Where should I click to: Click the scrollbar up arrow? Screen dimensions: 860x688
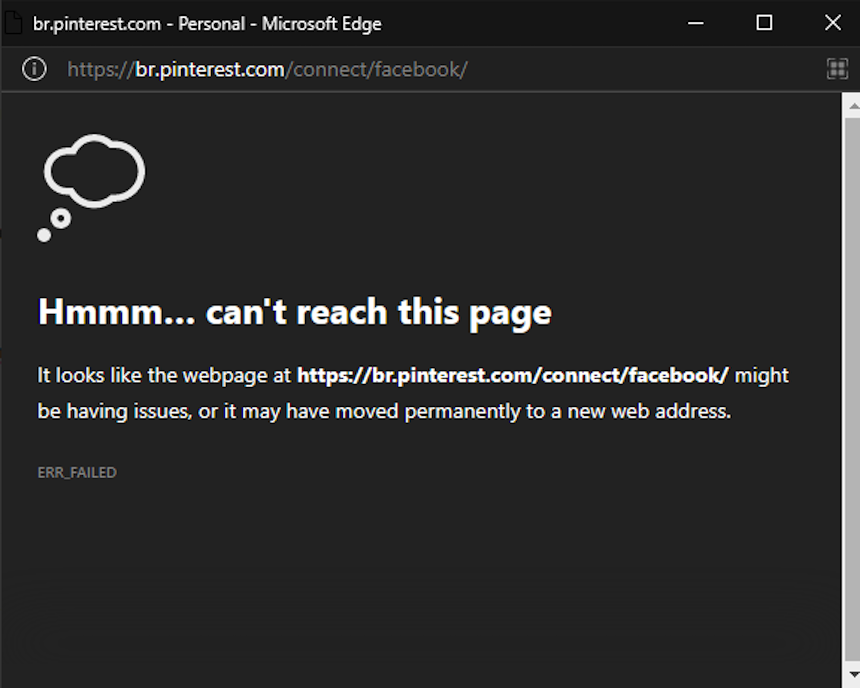(853, 106)
